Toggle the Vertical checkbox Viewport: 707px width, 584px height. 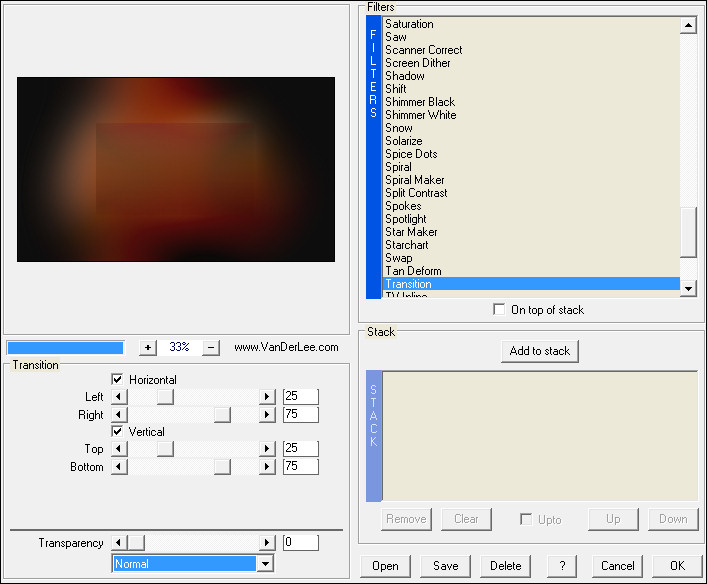coord(117,431)
